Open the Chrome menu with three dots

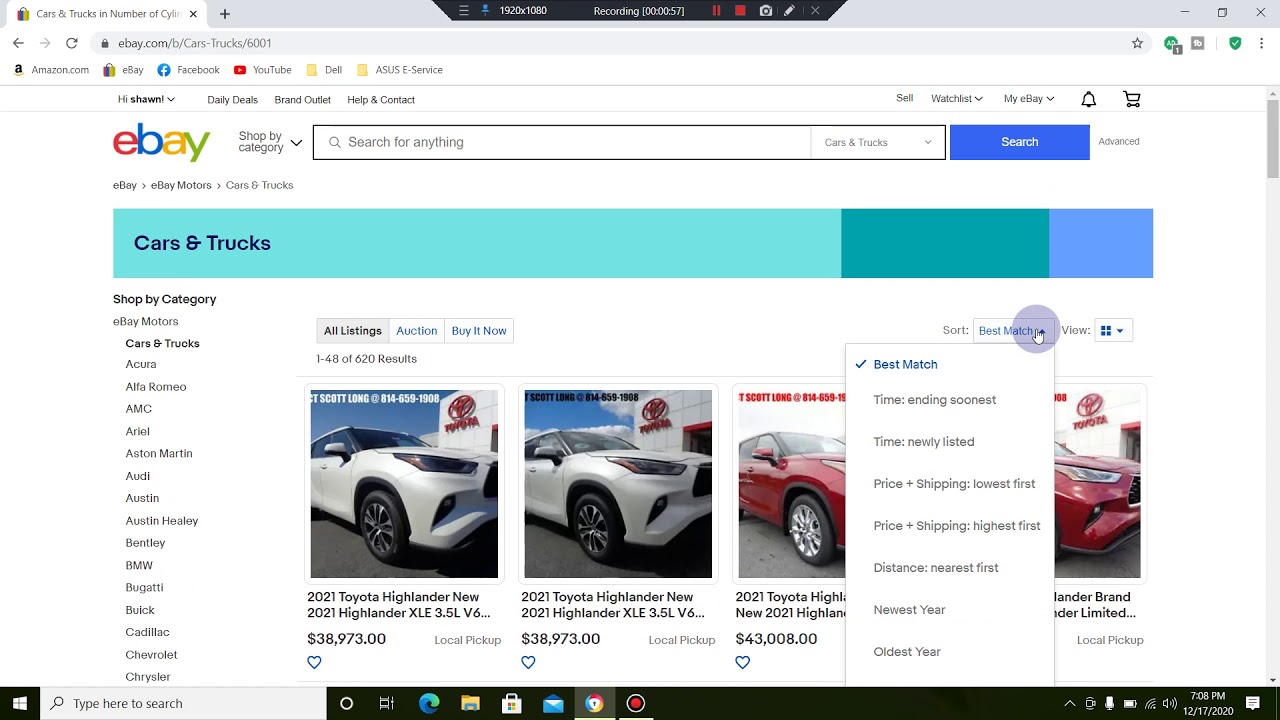(1261, 43)
